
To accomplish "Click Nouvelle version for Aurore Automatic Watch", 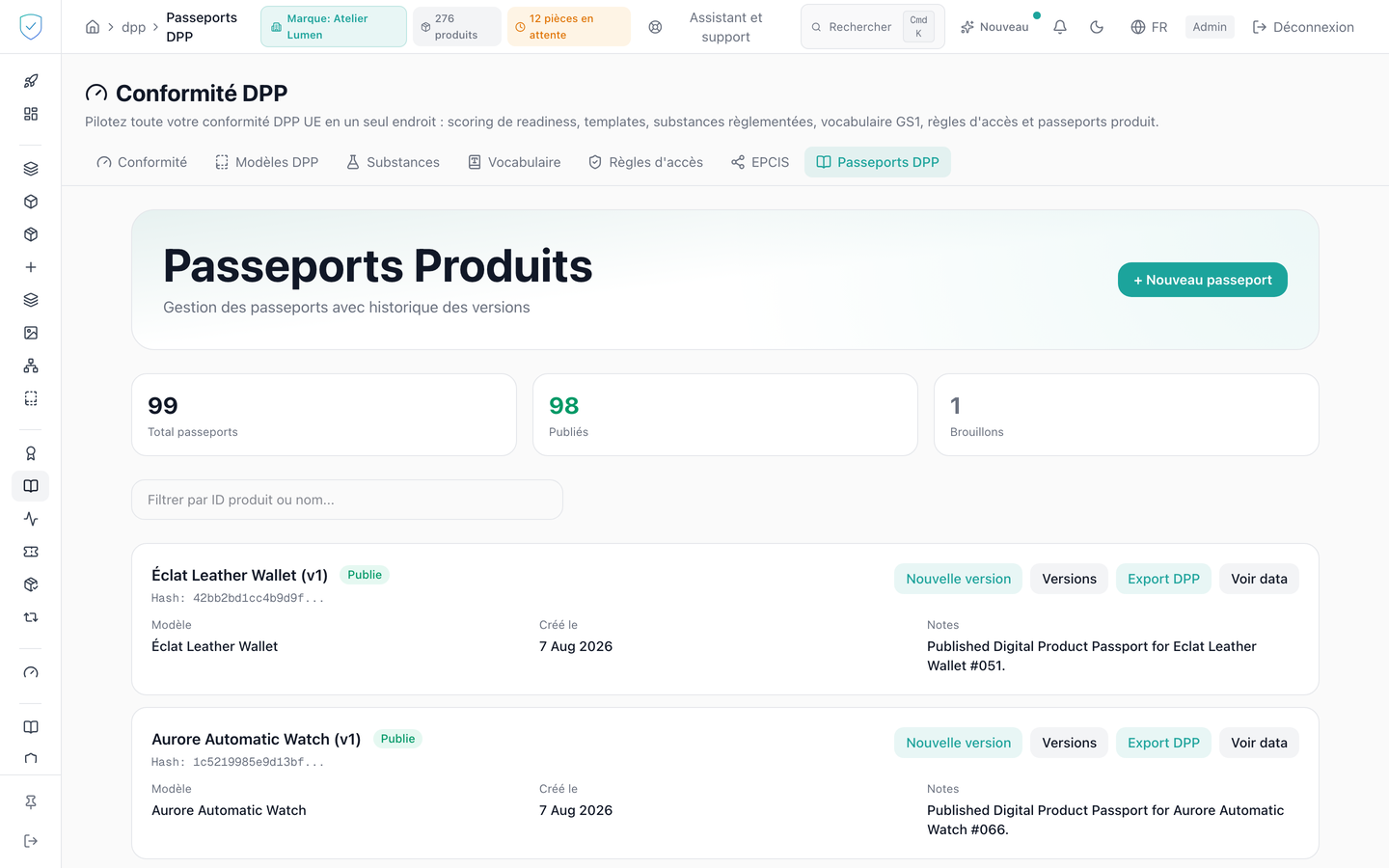I will [x=958, y=743].
